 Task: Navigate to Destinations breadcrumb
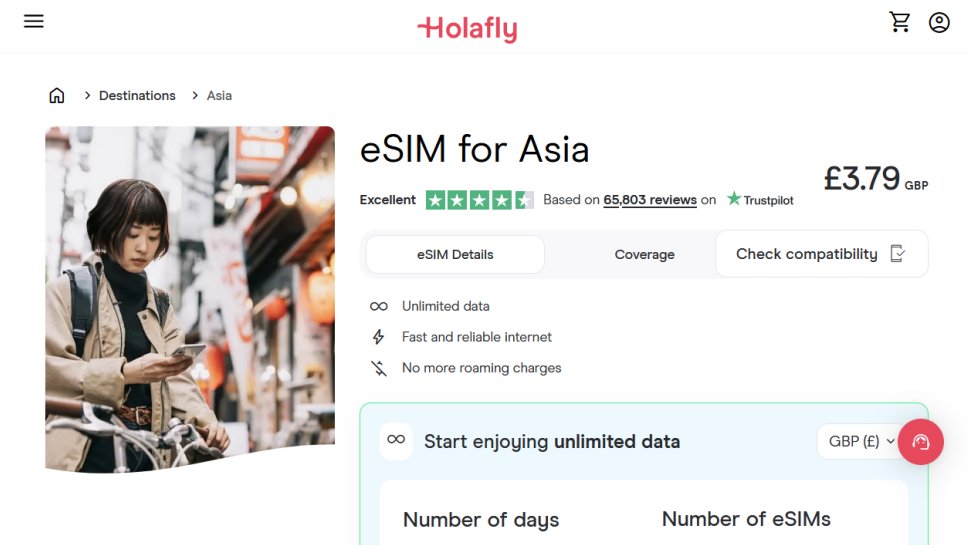click(x=137, y=96)
